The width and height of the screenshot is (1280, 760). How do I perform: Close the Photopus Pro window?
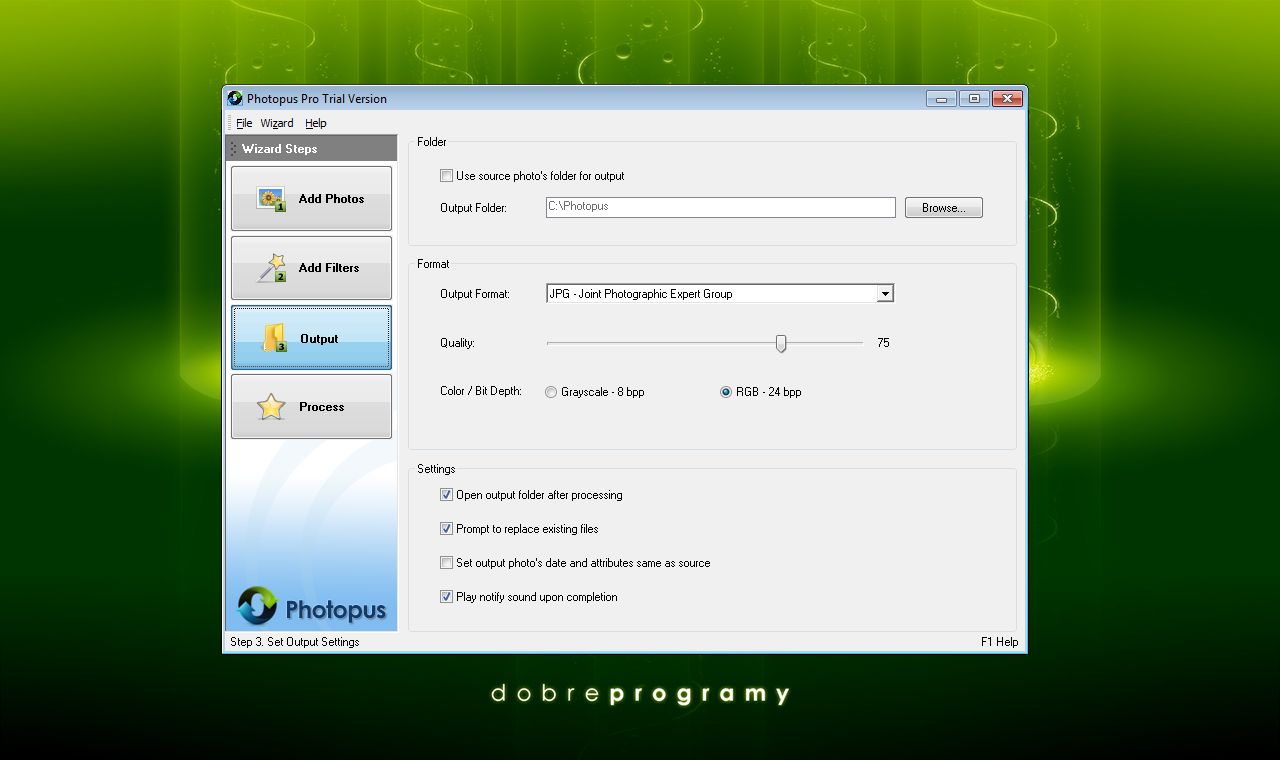click(x=1007, y=98)
